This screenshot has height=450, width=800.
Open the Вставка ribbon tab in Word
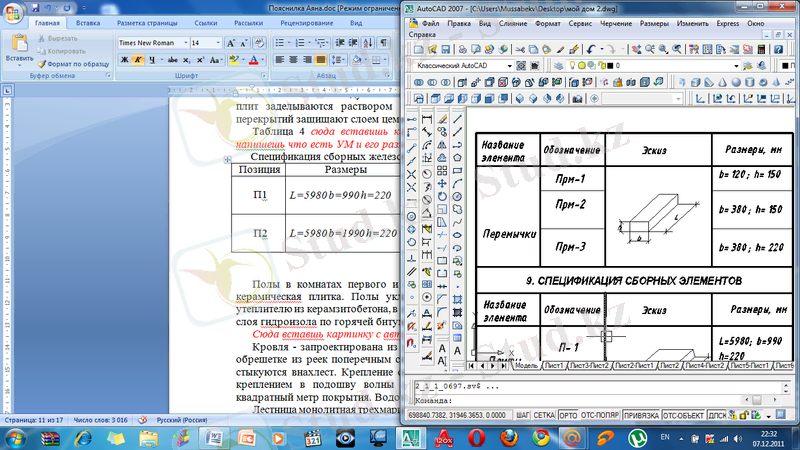(x=88, y=21)
